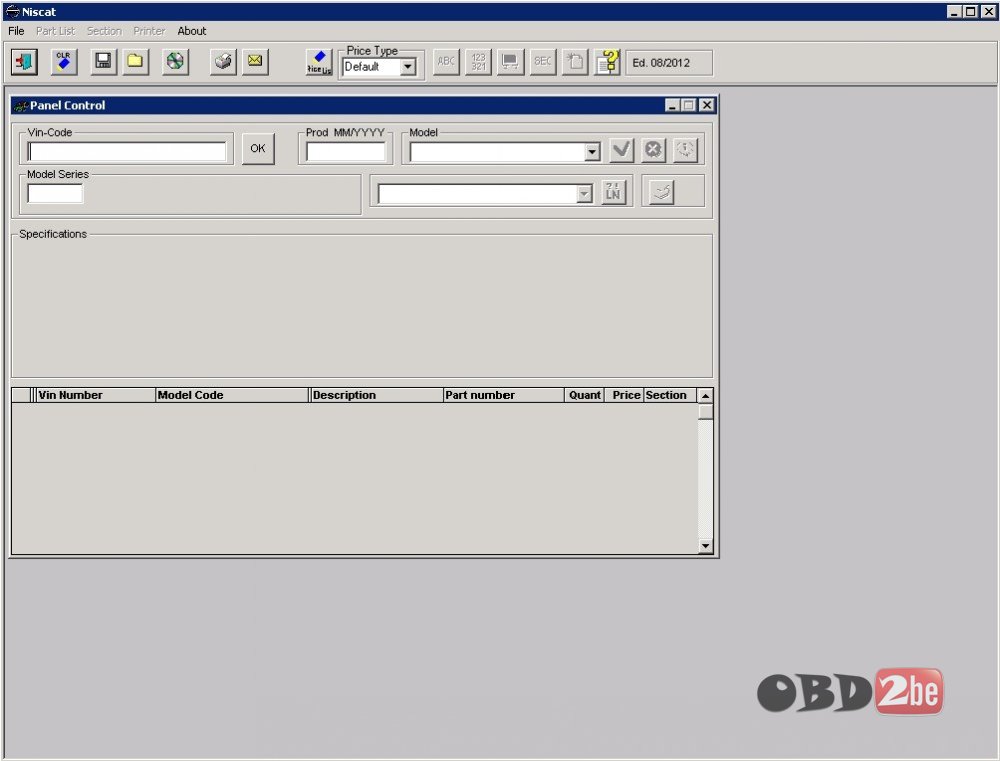
Task: Click the Vin Number column header
Action: coord(96,395)
